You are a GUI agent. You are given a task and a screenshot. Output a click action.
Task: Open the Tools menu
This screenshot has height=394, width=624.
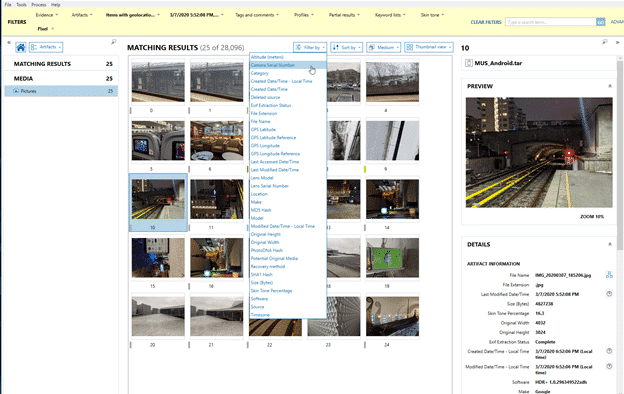coord(21,5)
